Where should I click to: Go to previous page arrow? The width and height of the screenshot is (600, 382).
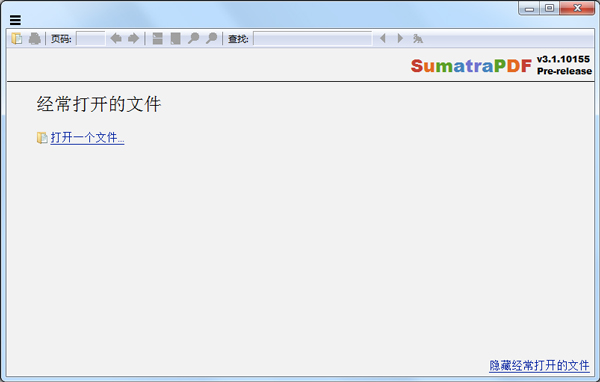tap(116, 38)
